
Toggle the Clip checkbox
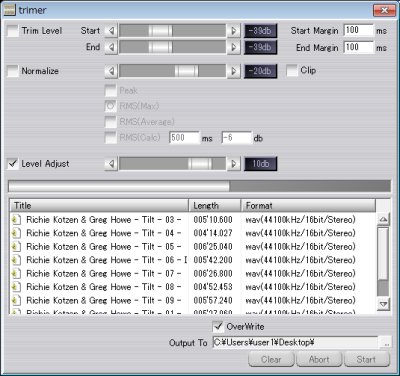(x=292, y=71)
